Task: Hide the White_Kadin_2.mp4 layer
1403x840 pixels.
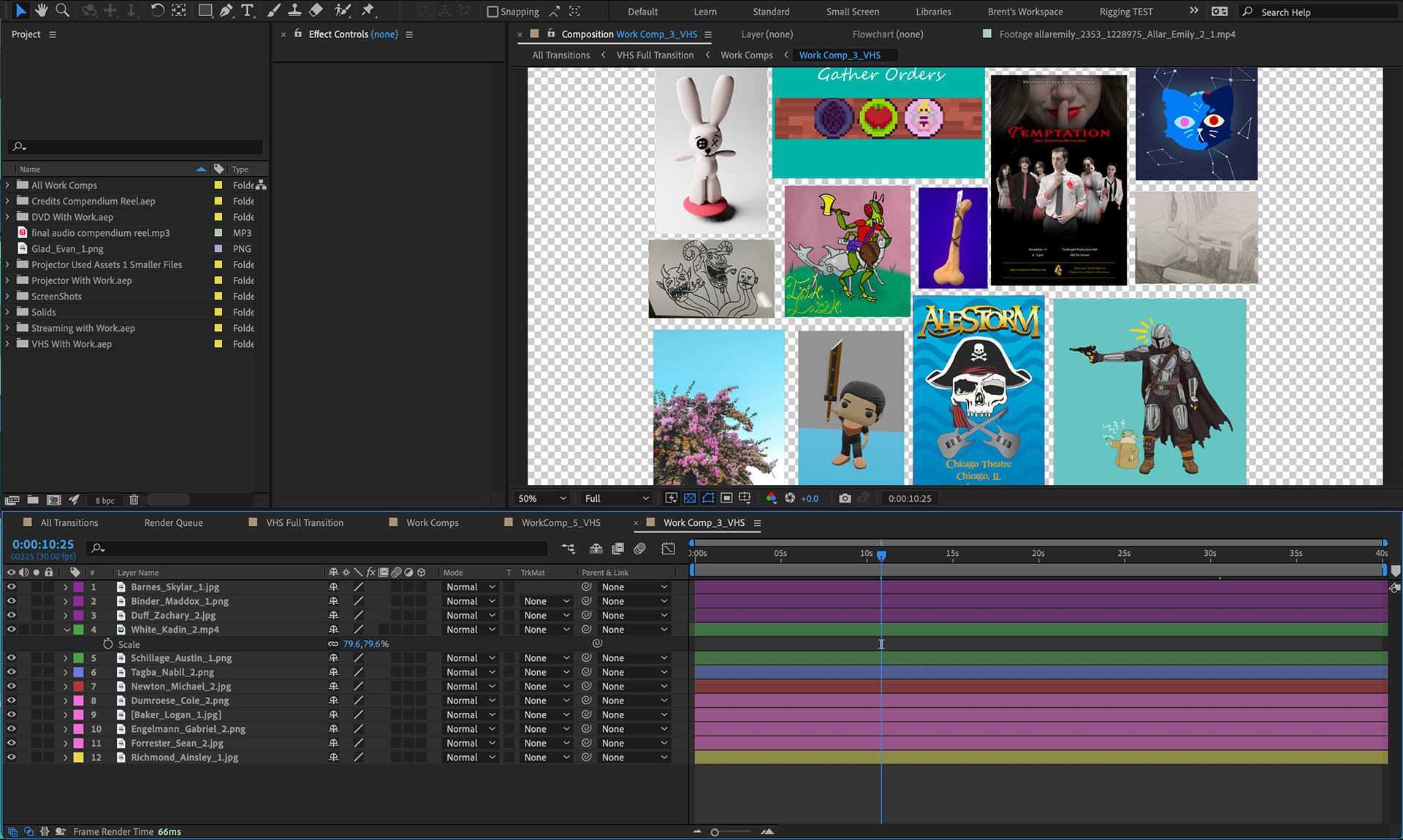Action: tap(11, 630)
